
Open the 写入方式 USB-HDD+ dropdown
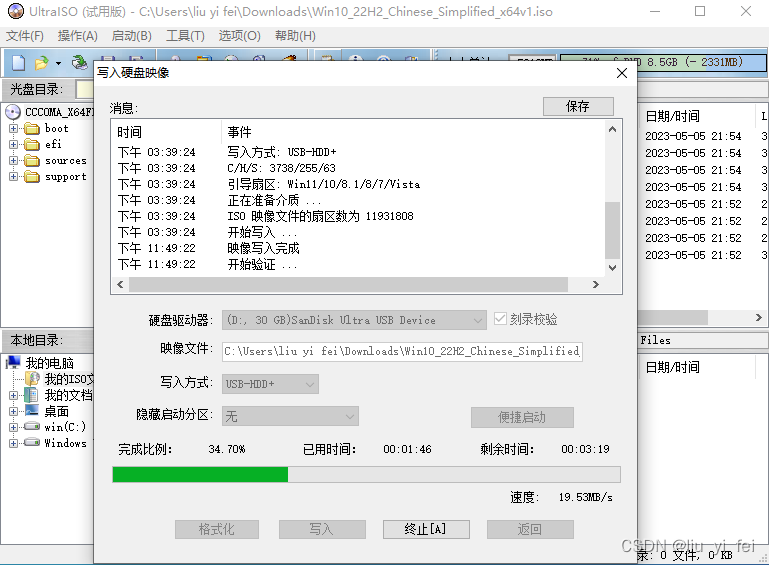270,384
